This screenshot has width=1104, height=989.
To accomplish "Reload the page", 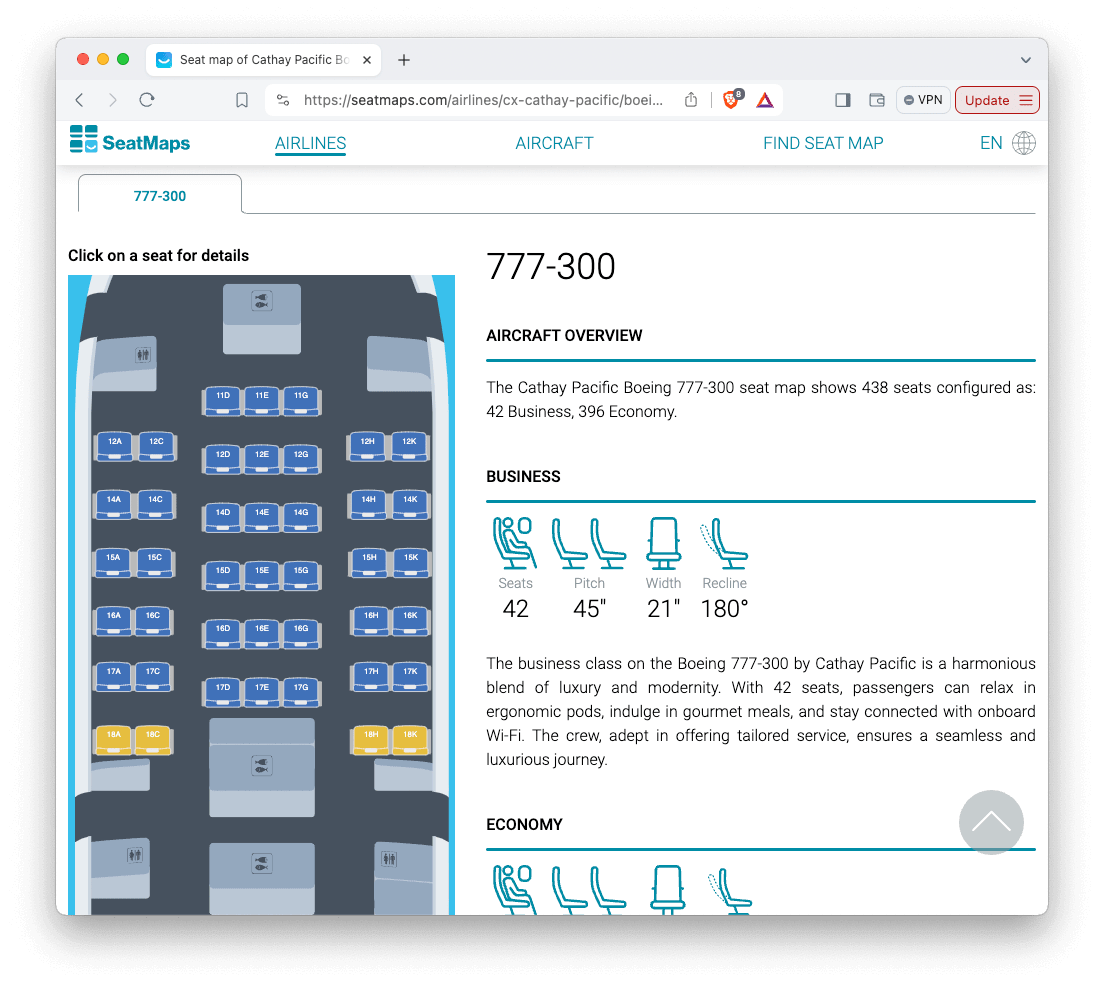I will point(146,100).
